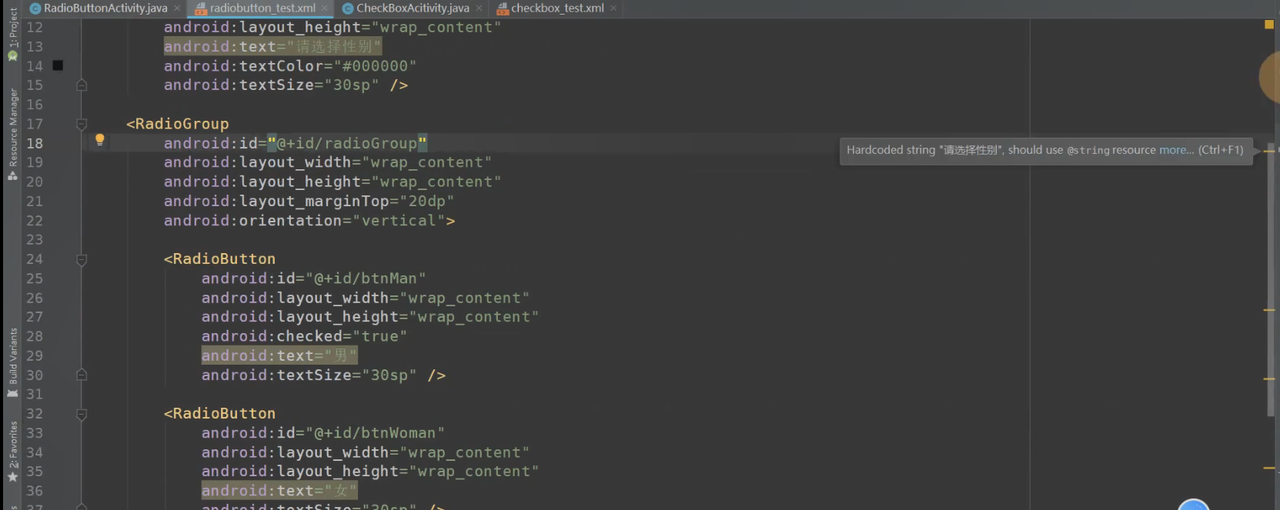Click the <RadioGroup tag on line 17

coord(177,124)
